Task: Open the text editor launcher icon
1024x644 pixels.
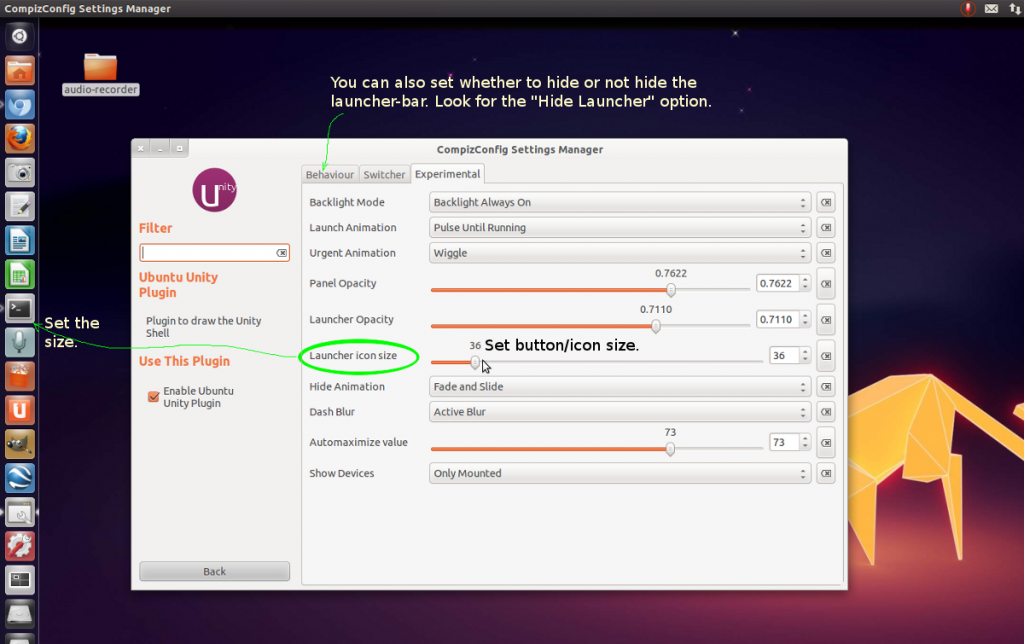Action: pyautogui.click(x=20, y=206)
